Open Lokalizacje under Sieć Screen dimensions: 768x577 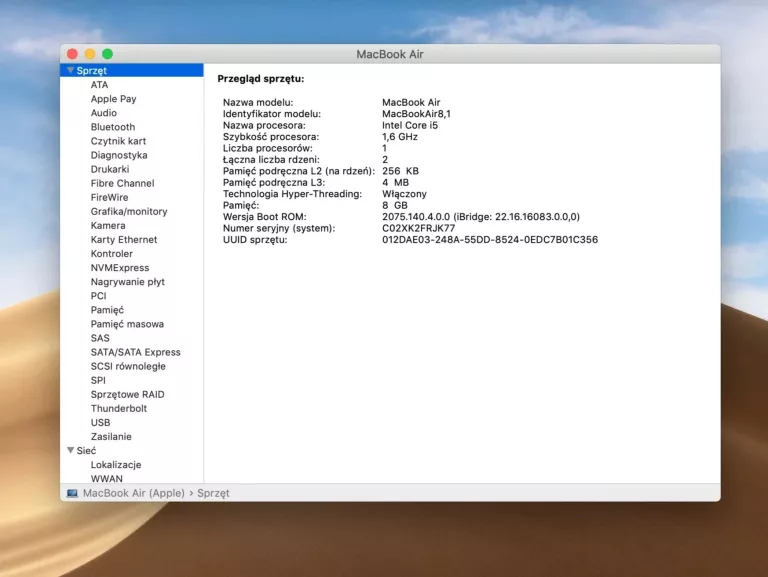[x=116, y=465]
